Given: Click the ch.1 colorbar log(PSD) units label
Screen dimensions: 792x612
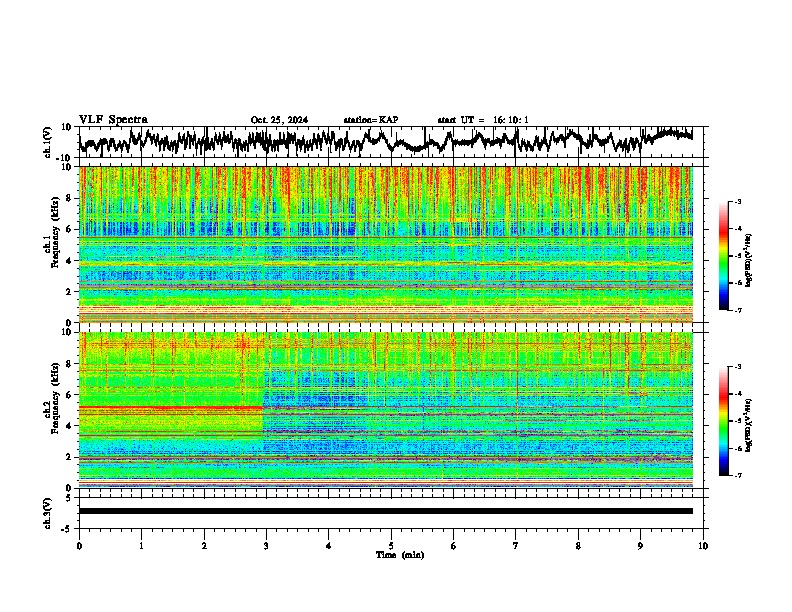Looking at the screenshot, I should tap(749, 260).
